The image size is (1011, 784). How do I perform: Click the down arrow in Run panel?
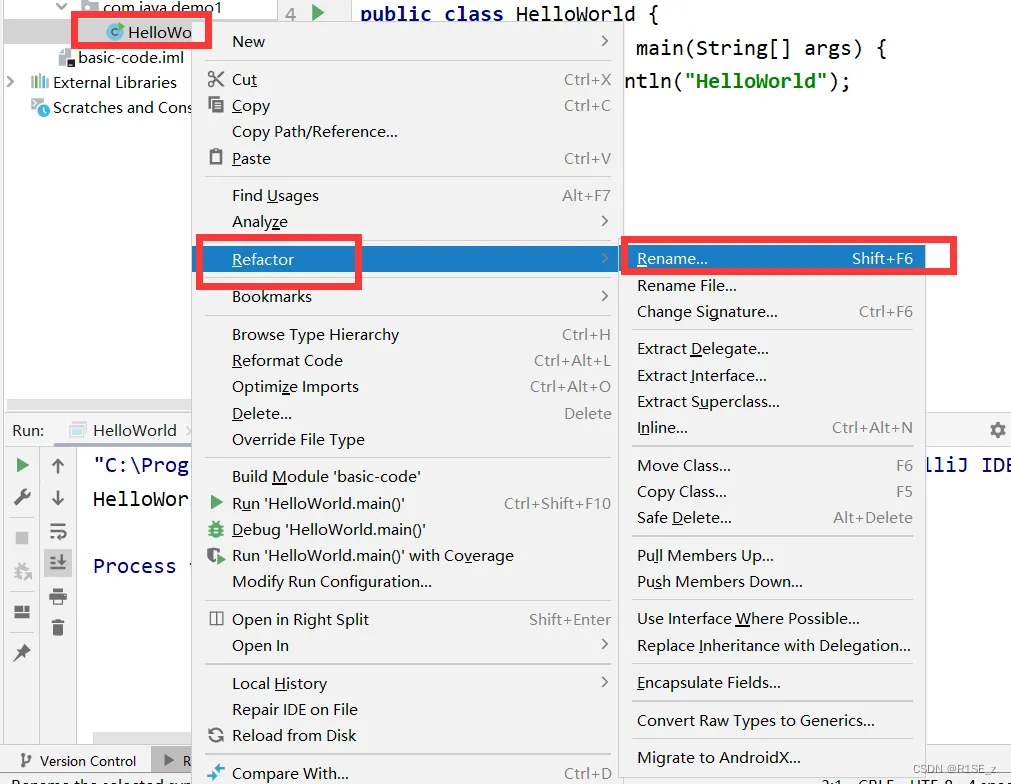(58, 498)
